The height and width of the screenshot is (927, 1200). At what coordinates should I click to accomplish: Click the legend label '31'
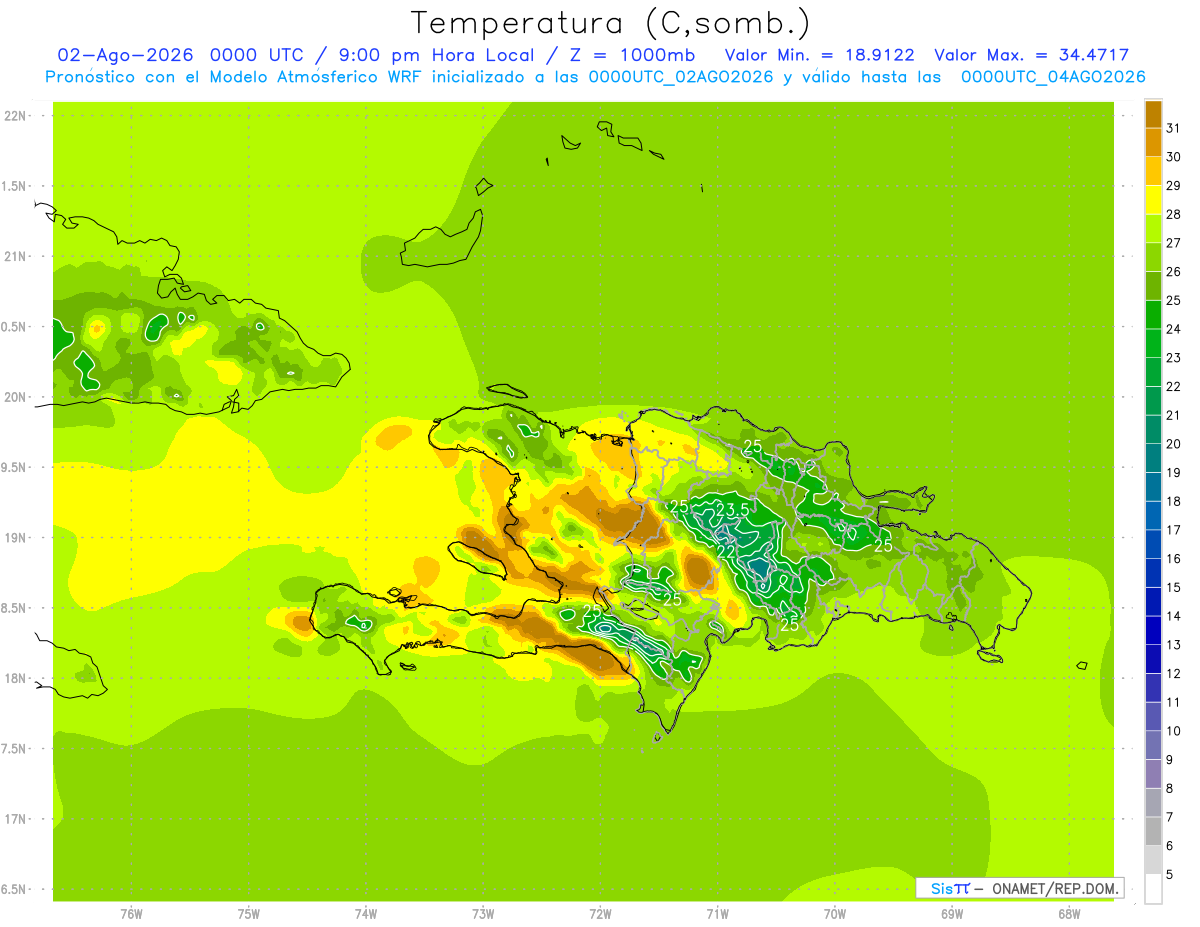coord(1173,128)
